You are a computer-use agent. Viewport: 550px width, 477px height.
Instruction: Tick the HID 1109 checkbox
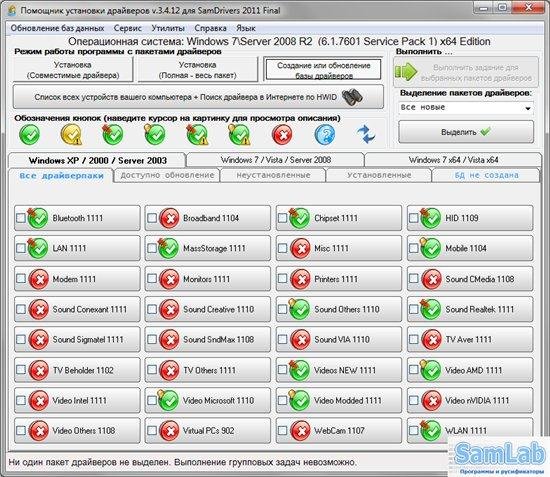[x=414, y=218]
